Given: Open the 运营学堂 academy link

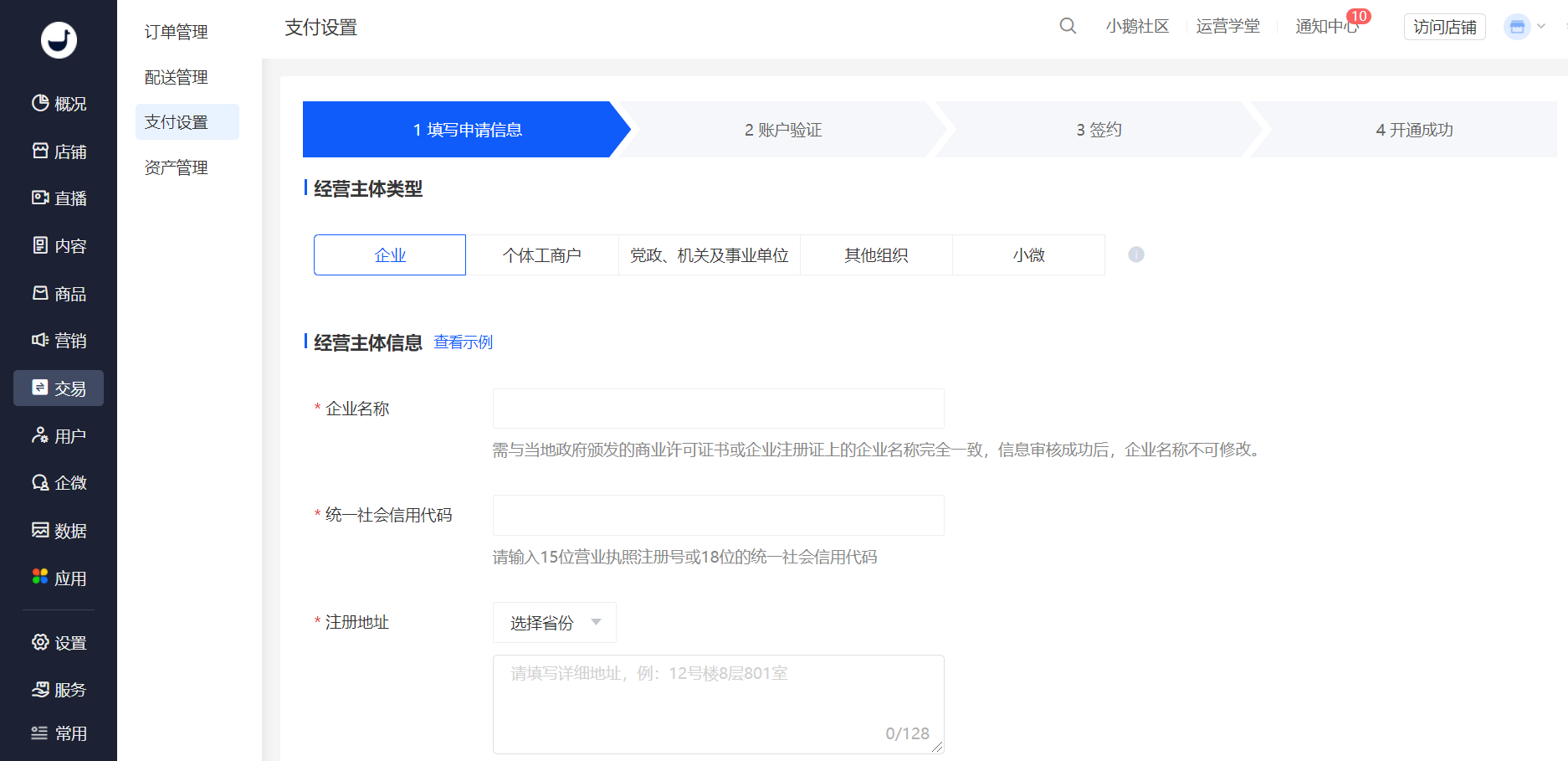Looking at the screenshot, I should pos(1228,27).
